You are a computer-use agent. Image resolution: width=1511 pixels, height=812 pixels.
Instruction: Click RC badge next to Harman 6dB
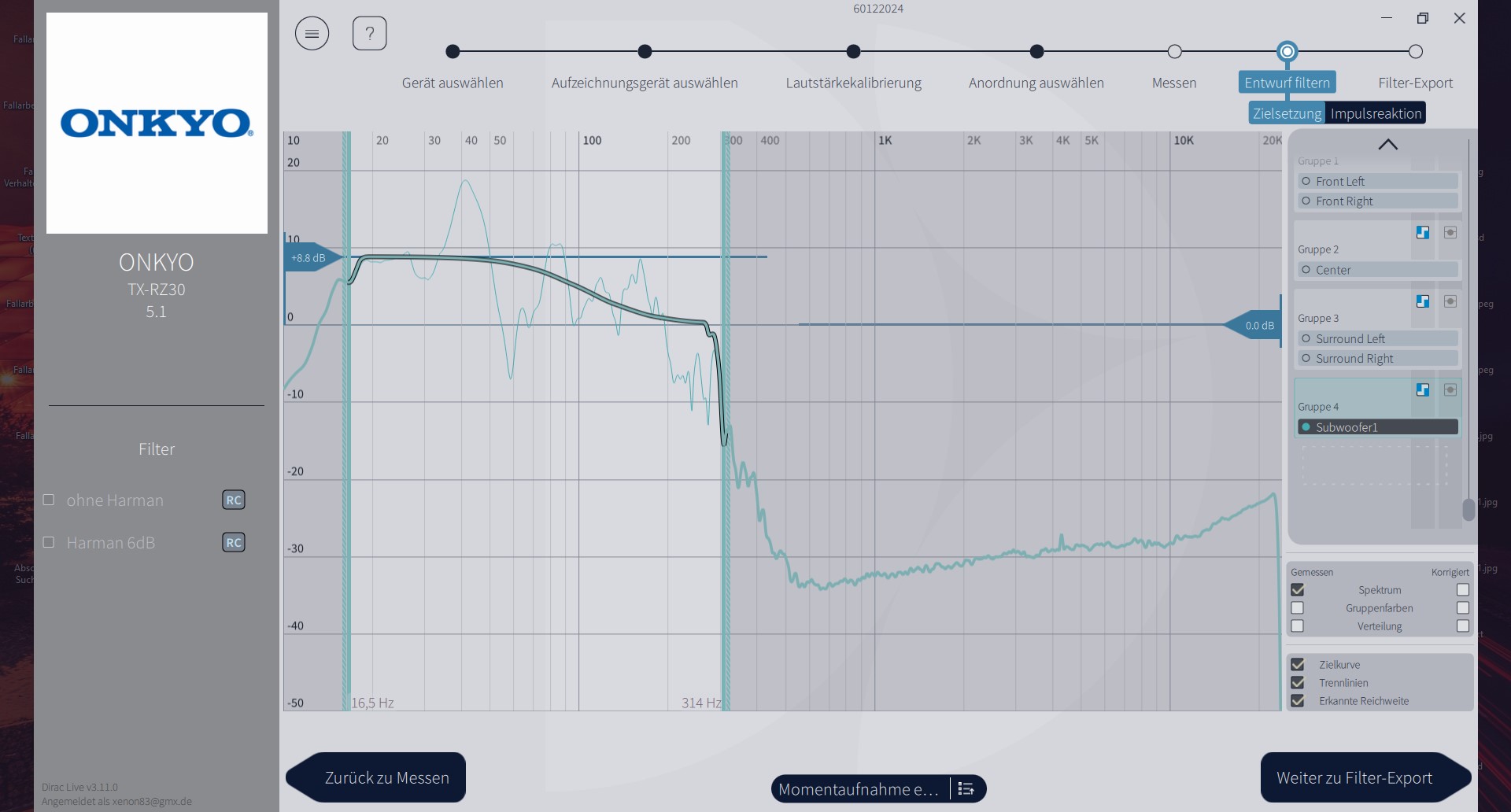234,543
